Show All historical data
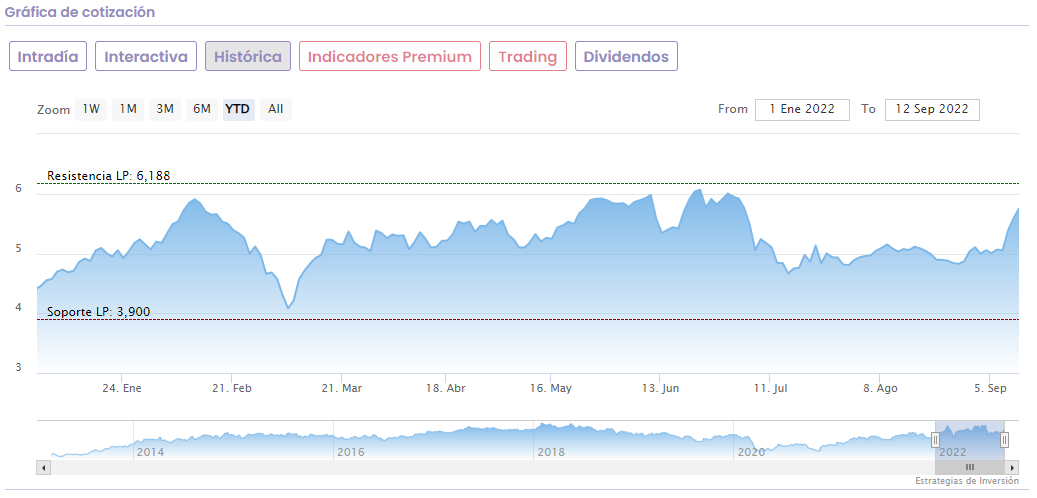Viewport: 1037px width, 498px height. click(276, 109)
